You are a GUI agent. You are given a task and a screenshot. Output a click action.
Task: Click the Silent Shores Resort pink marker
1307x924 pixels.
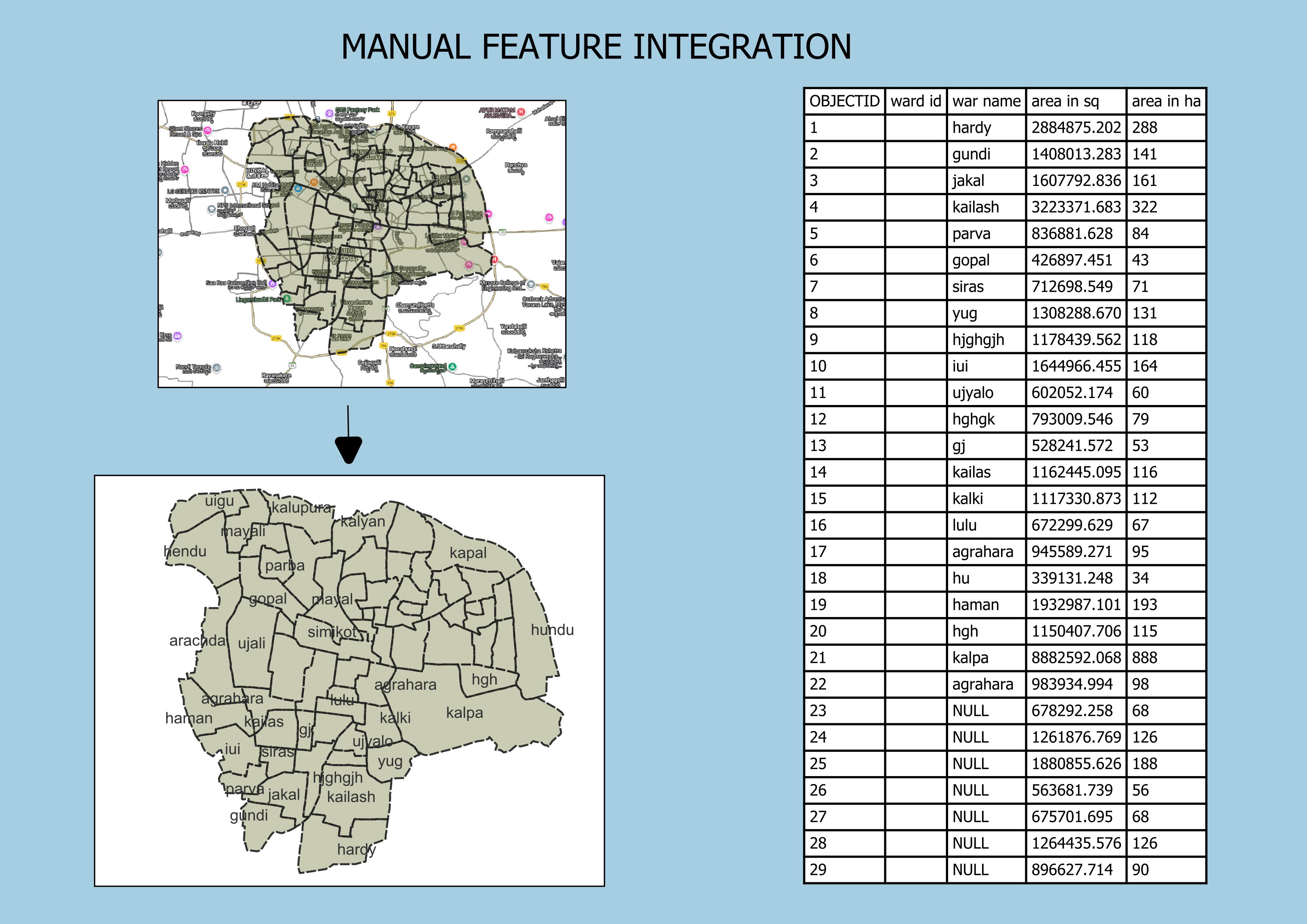[x=207, y=131]
